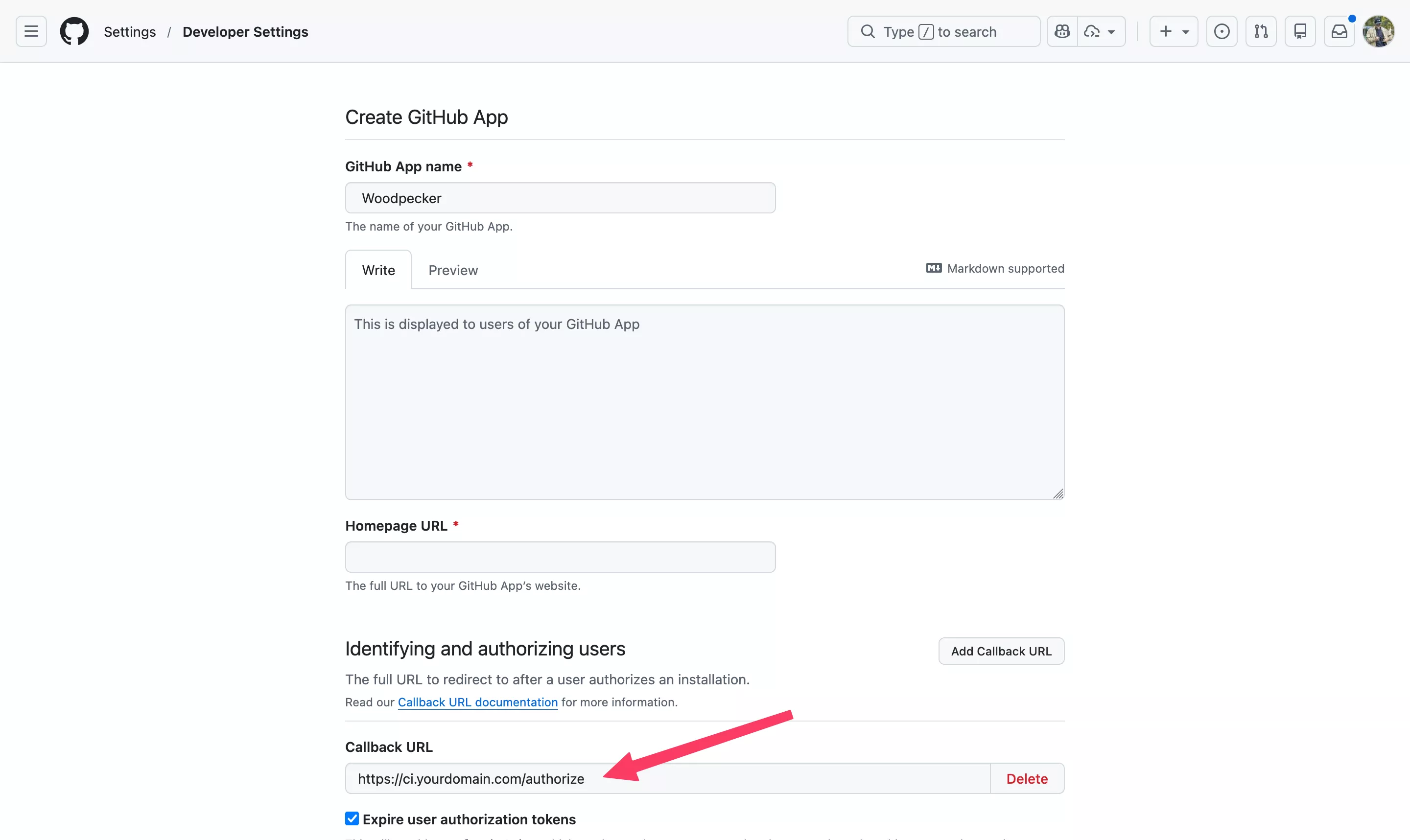Screen dimensions: 1410x840
Task: Open repositories icon in header
Action: pos(1300,32)
